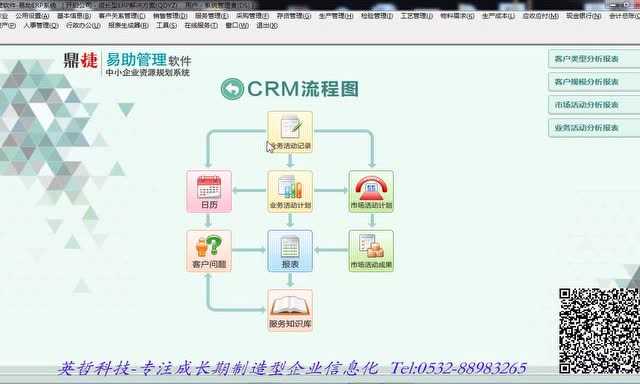
Task: Open 市场活动分析报表 report button
Action: coord(594,105)
